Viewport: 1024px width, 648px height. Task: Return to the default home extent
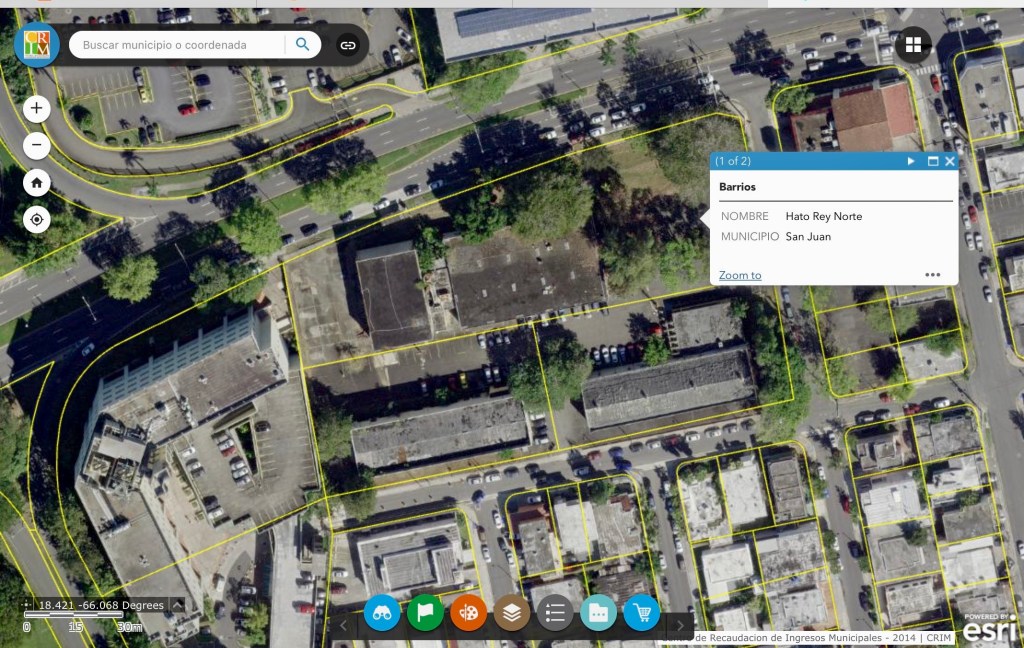37,183
